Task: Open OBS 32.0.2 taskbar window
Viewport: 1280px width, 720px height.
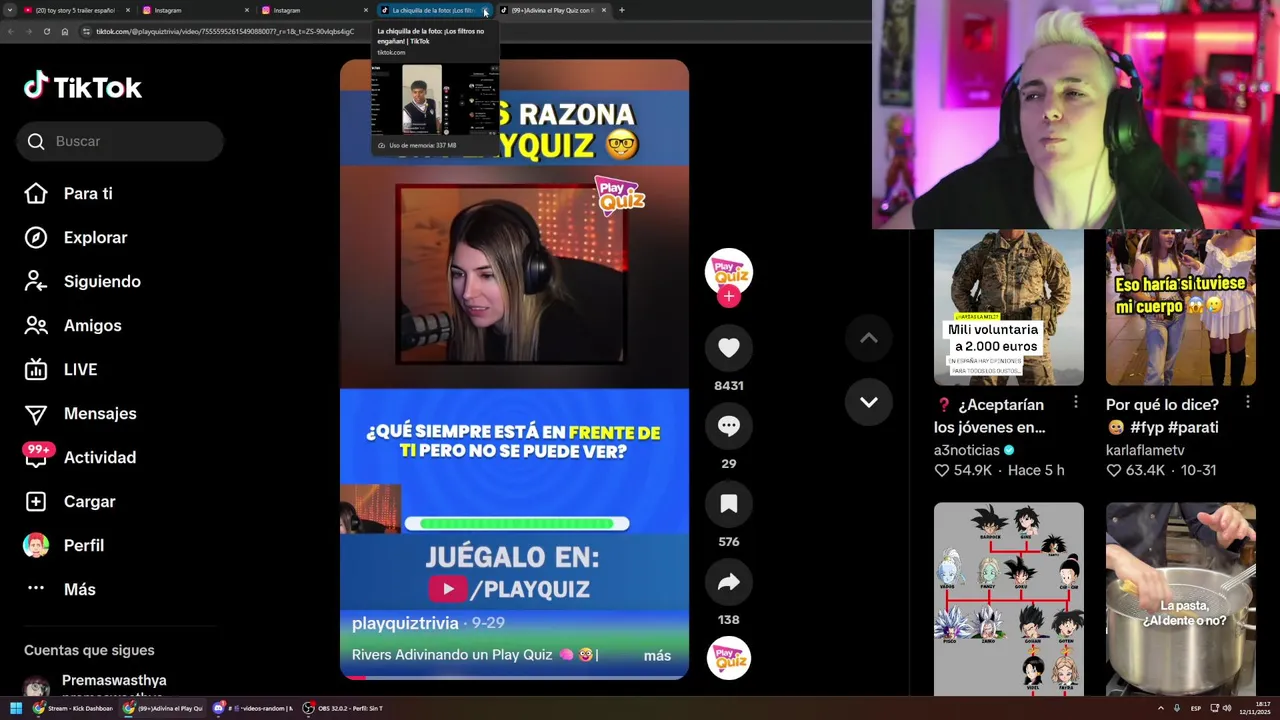Action: pos(343,708)
